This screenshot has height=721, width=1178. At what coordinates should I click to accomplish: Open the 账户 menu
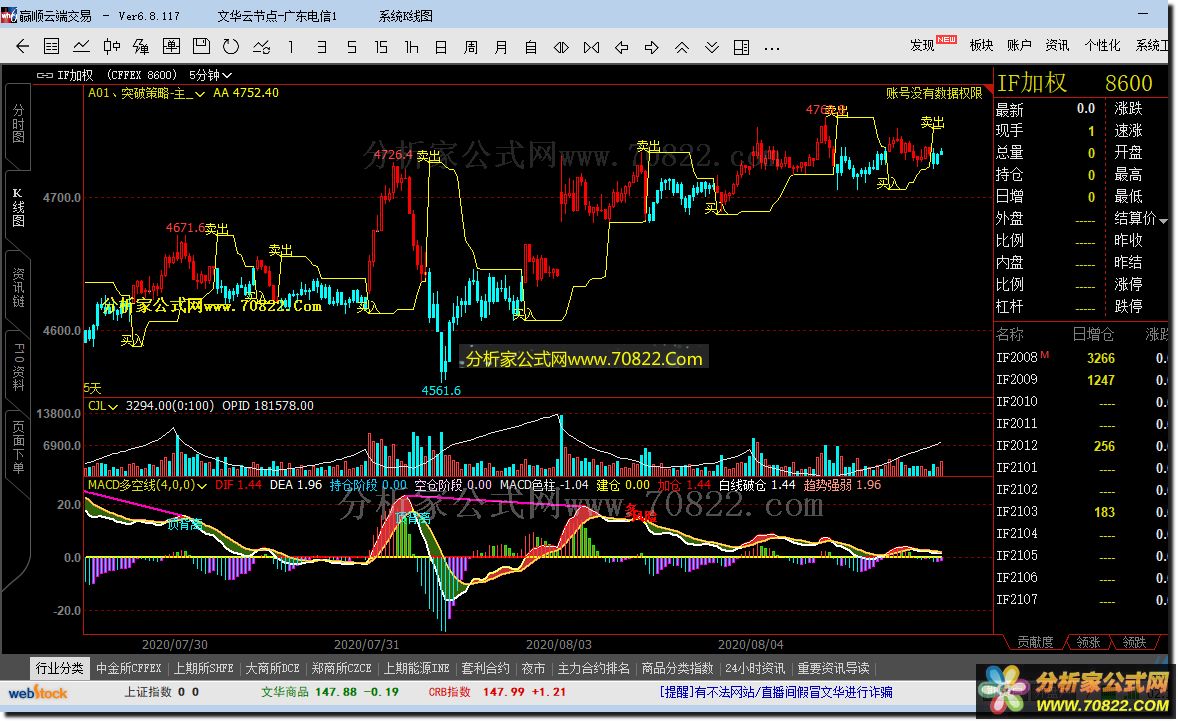(x=1019, y=45)
